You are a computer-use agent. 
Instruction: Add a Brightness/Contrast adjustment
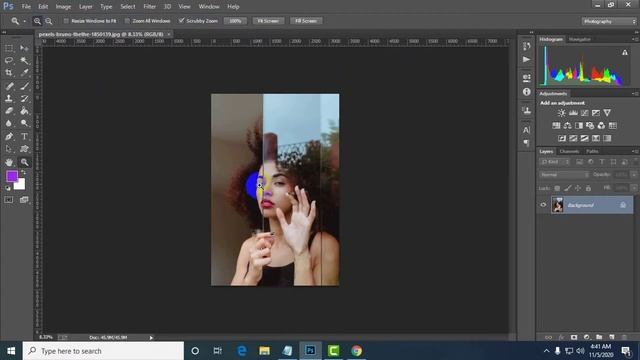pos(562,113)
